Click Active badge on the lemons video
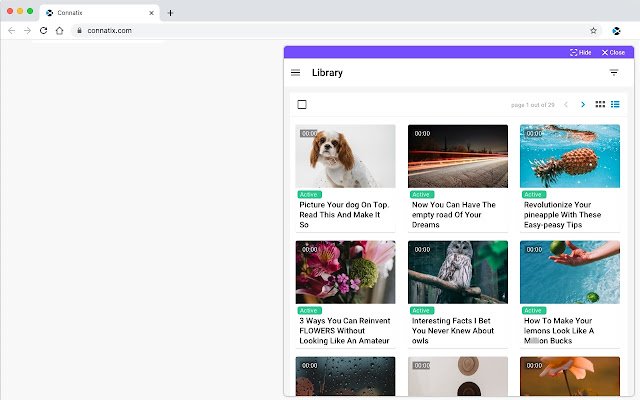 (x=534, y=311)
